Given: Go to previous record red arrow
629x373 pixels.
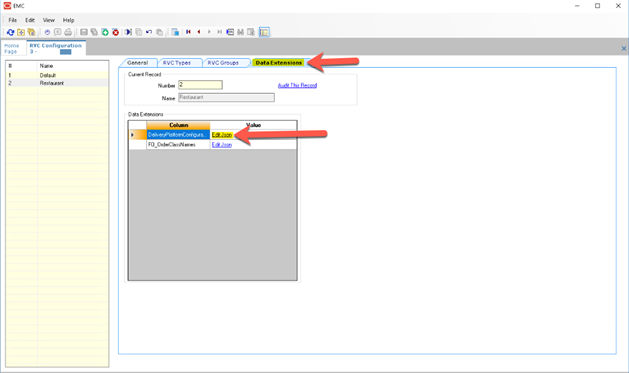Looking at the screenshot, I should [x=199, y=32].
